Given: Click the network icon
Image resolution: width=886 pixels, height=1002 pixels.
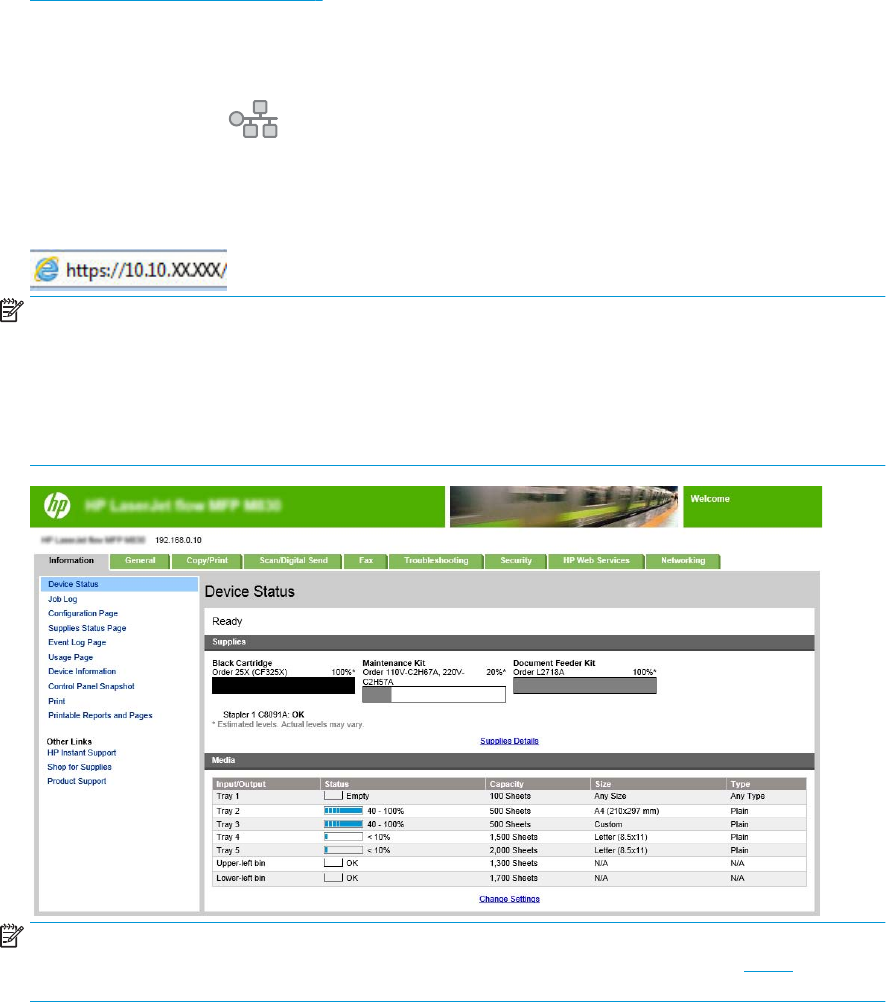Looking at the screenshot, I should coord(253,119).
